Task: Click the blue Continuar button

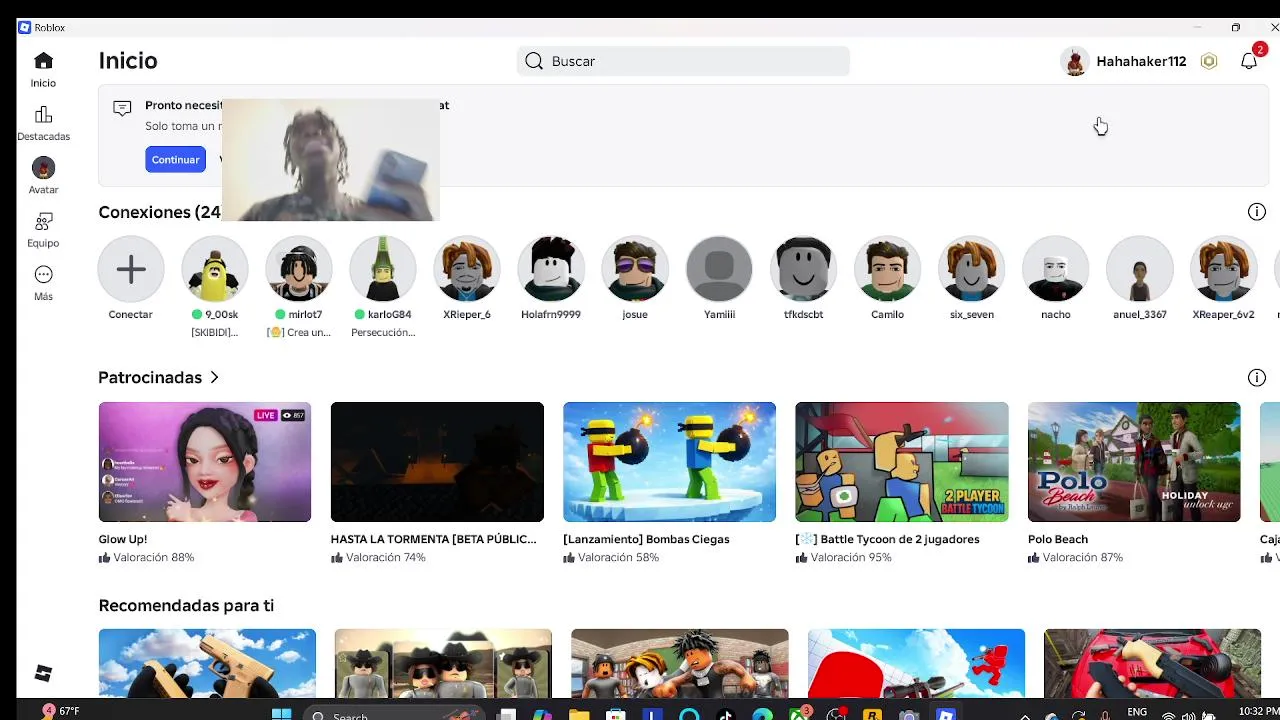Action: (x=175, y=159)
